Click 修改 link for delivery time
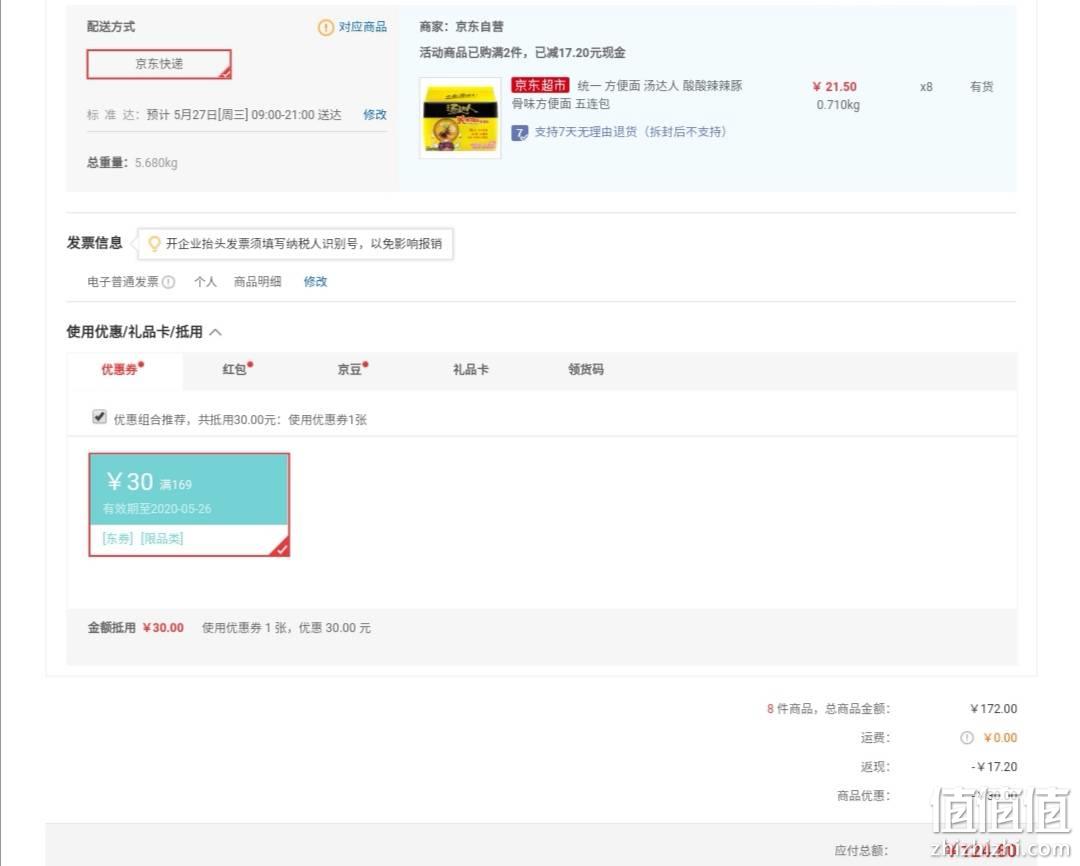Viewport: 1080px width, 866px height. coord(375,114)
